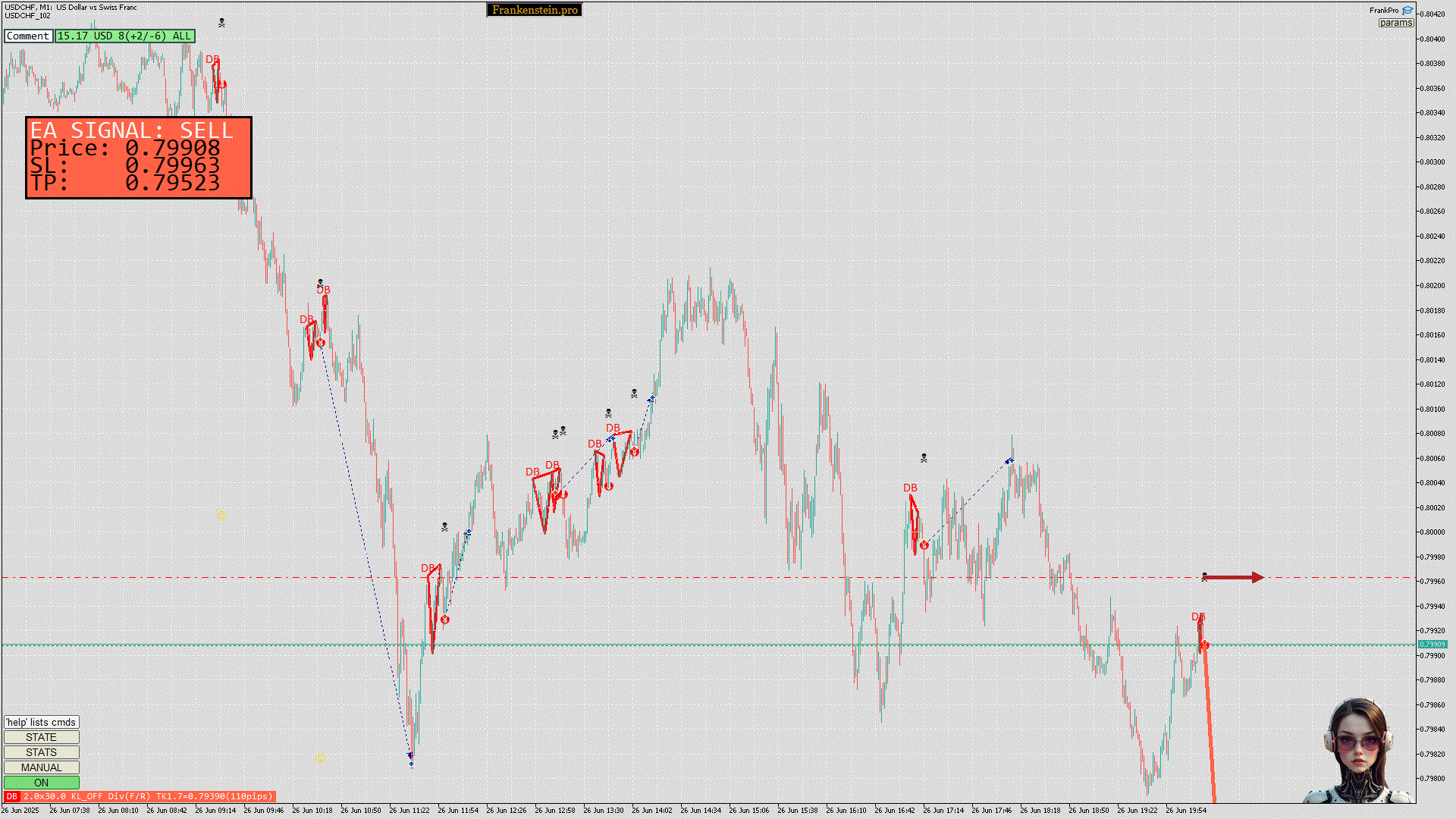Open the Frankenstein.pro link at top
This screenshot has height=819, width=1456.
pos(535,10)
